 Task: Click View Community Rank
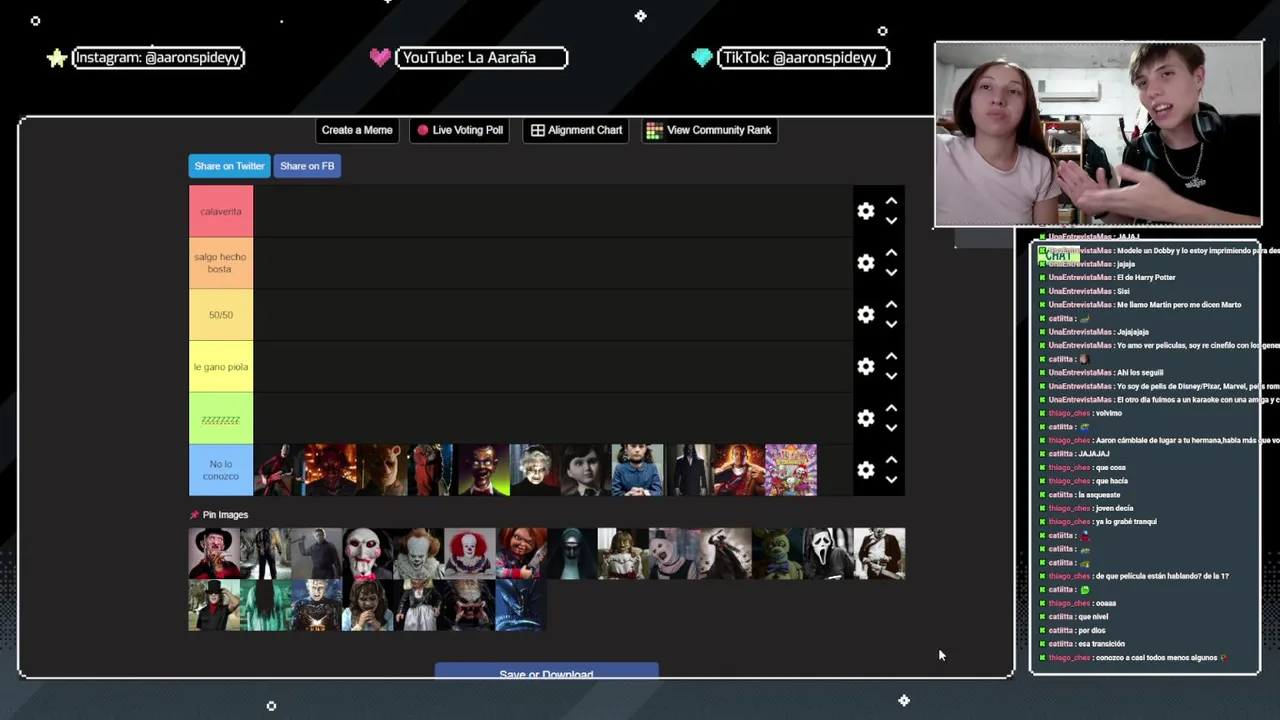tap(709, 130)
